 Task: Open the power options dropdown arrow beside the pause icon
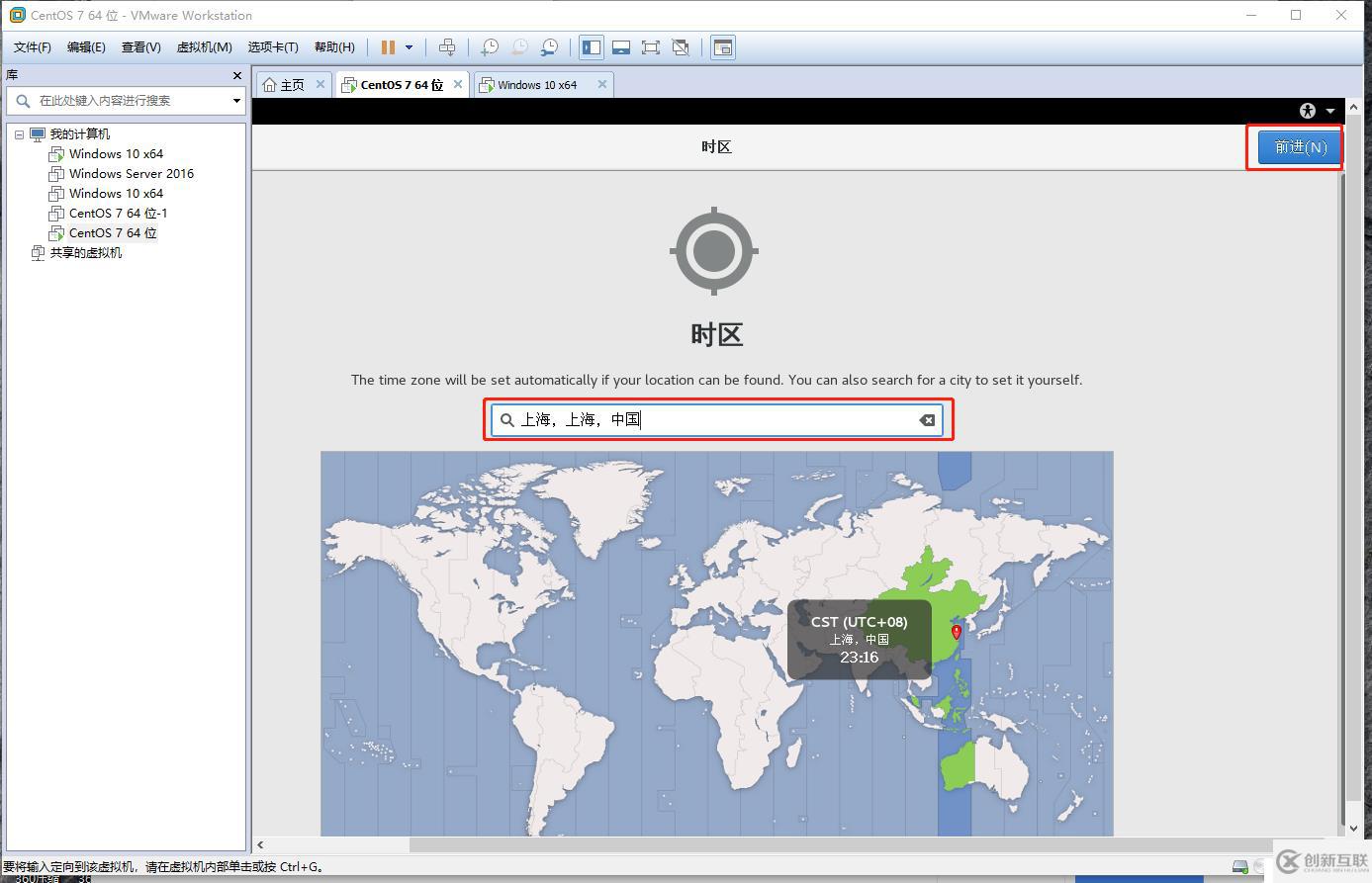[x=409, y=47]
